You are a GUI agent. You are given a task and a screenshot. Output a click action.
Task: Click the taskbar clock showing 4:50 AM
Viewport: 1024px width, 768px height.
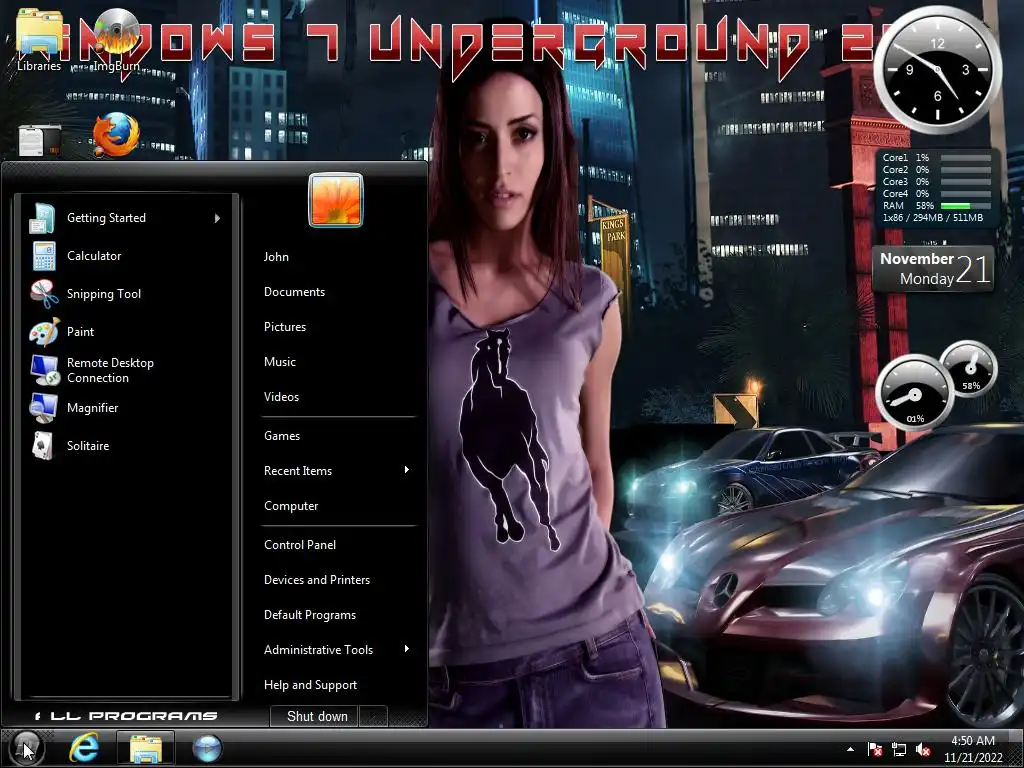click(x=973, y=749)
